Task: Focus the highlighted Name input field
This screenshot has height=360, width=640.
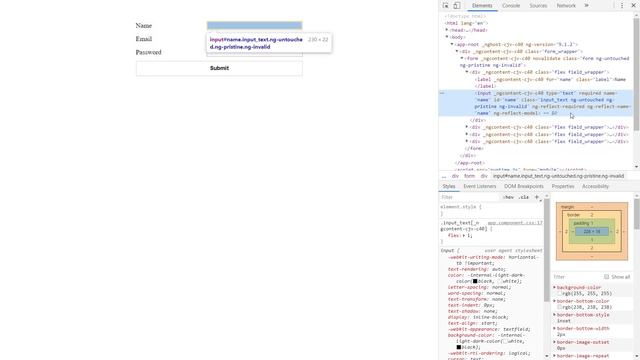Action: (x=254, y=25)
